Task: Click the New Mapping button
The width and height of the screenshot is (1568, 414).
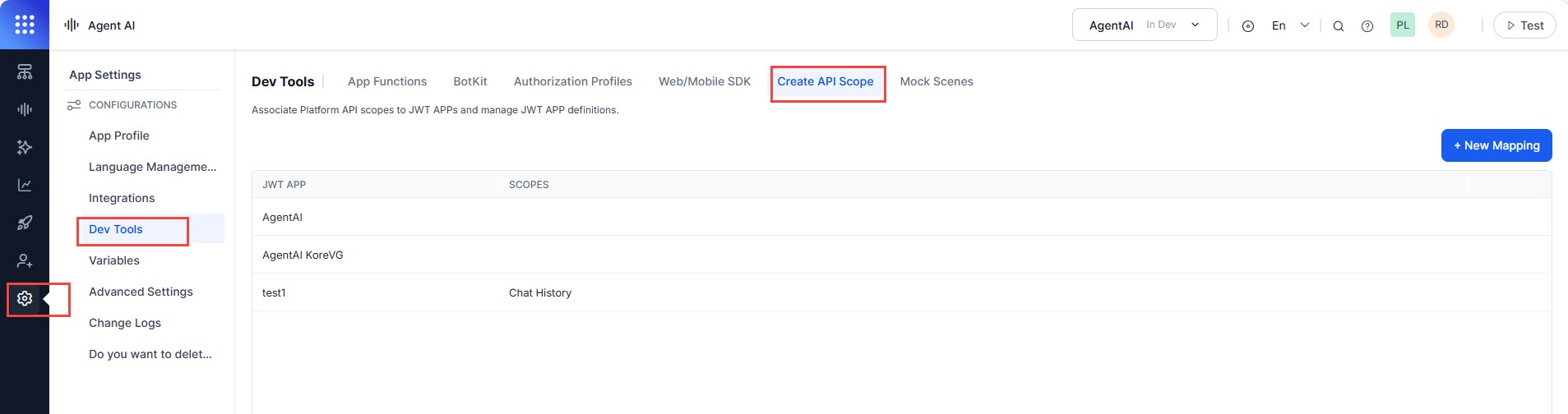Action: (1496, 145)
